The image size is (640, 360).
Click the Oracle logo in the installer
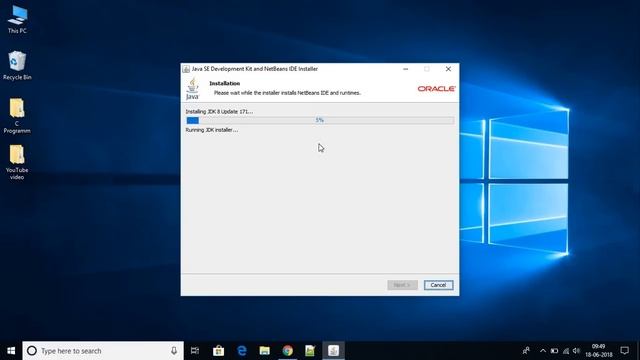pyautogui.click(x=436, y=89)
